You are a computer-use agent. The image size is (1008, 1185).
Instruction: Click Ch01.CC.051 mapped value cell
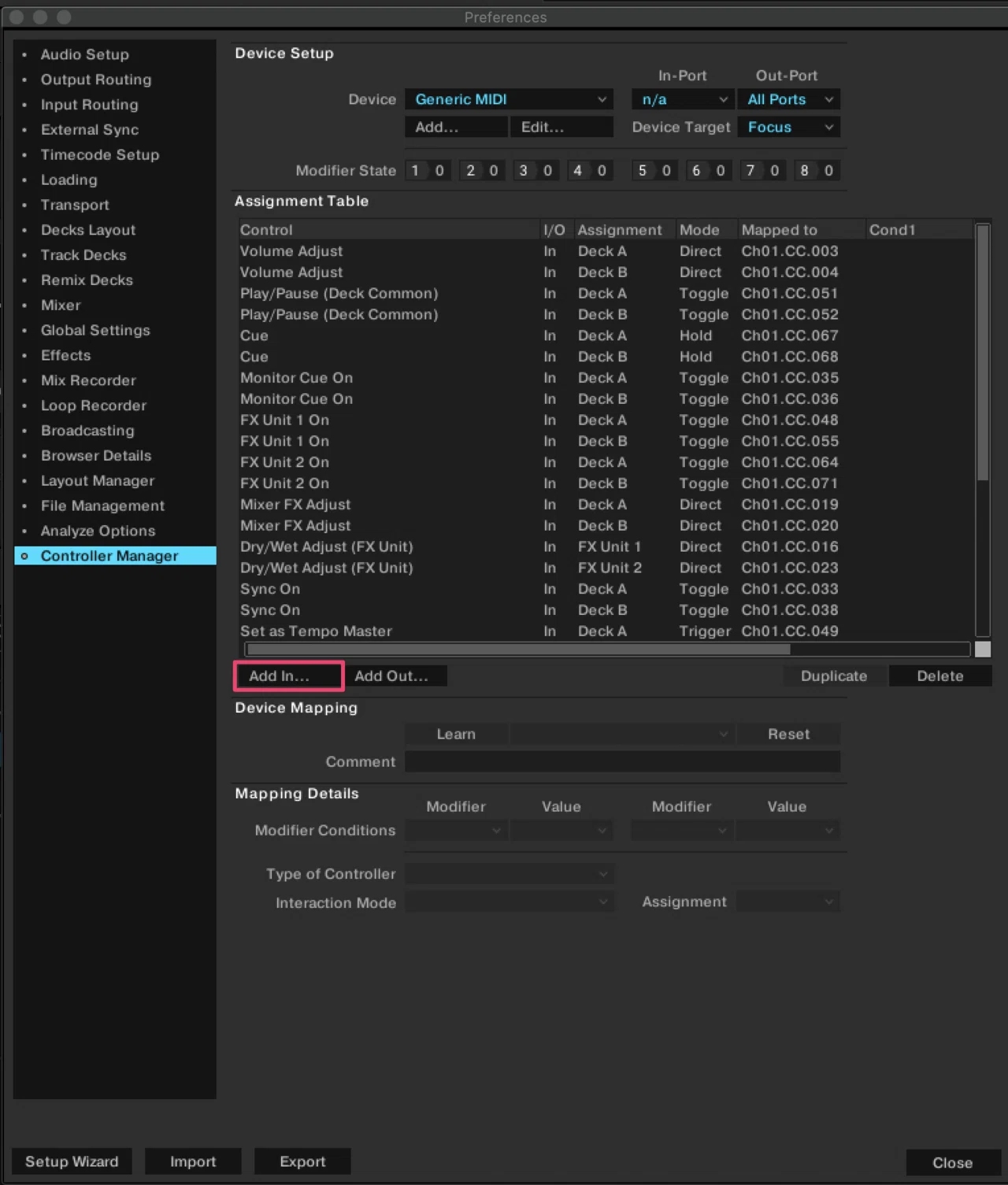pyautogui.click(x=790, y=294)
